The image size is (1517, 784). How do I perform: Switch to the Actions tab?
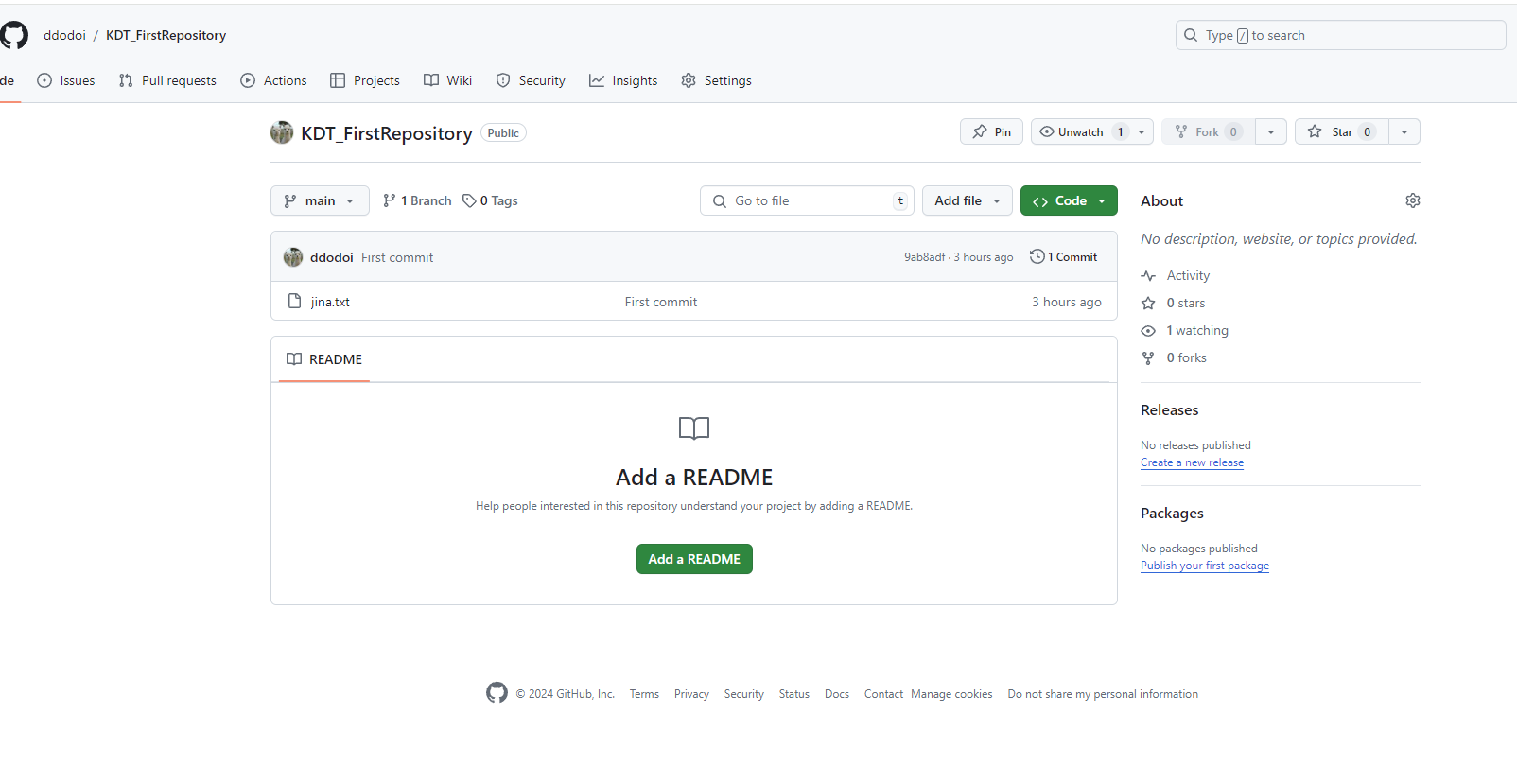(x=273, y=80)
